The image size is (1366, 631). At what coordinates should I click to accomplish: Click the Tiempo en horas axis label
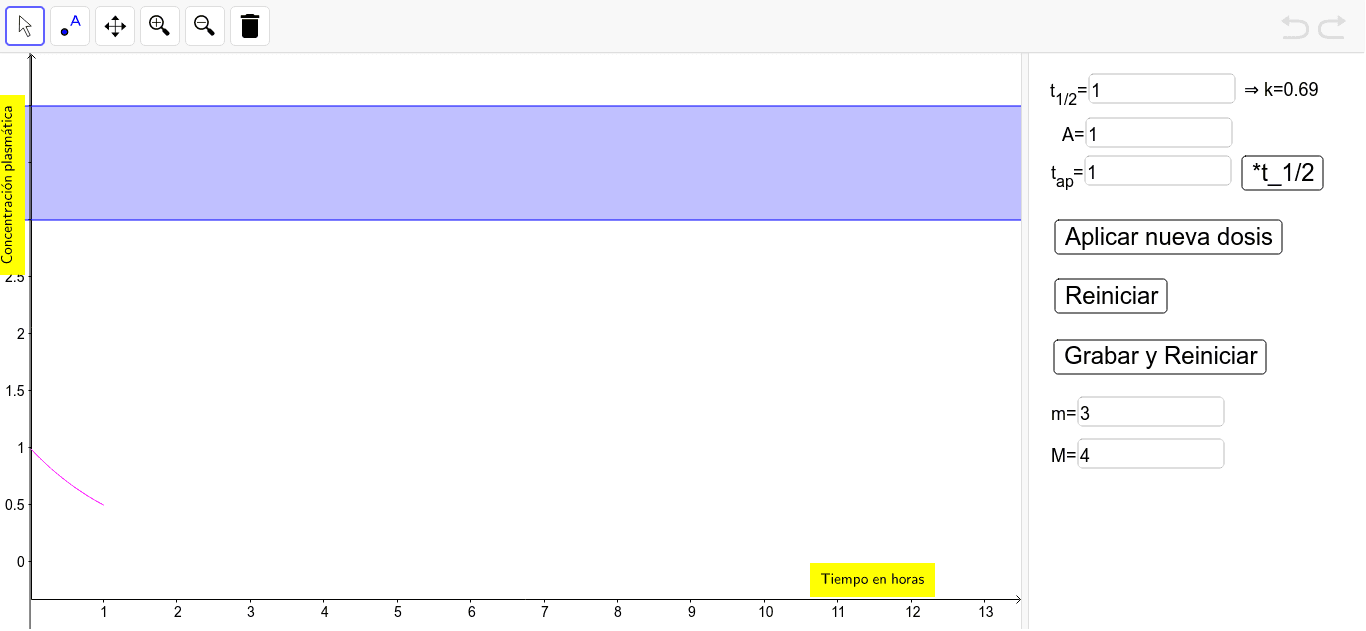point(872,579)
